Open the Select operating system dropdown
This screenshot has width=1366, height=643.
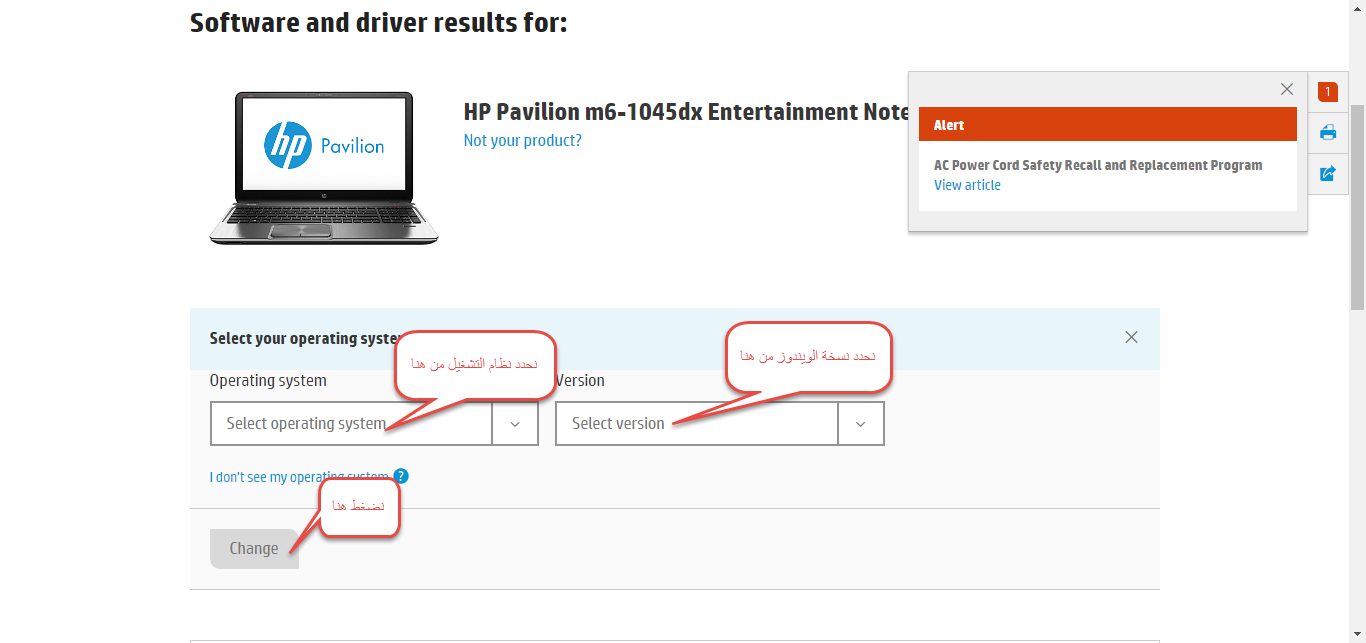click(374, 423)
